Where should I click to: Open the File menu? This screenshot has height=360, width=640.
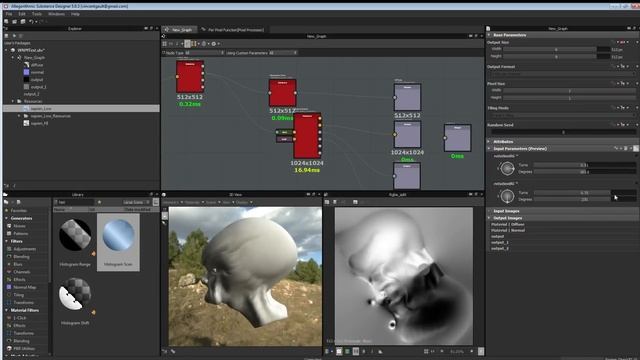[9, 14]
